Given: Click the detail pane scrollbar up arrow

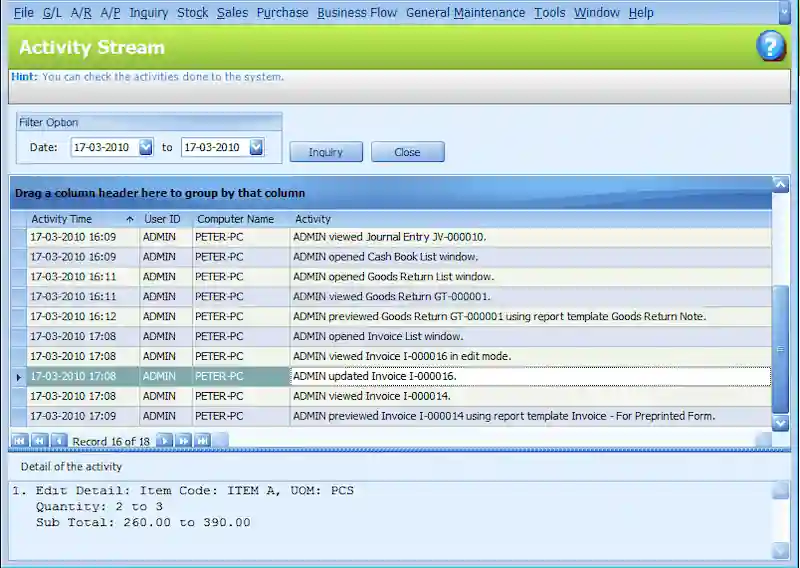Looking at the screenshot, I should click(781, 489).
